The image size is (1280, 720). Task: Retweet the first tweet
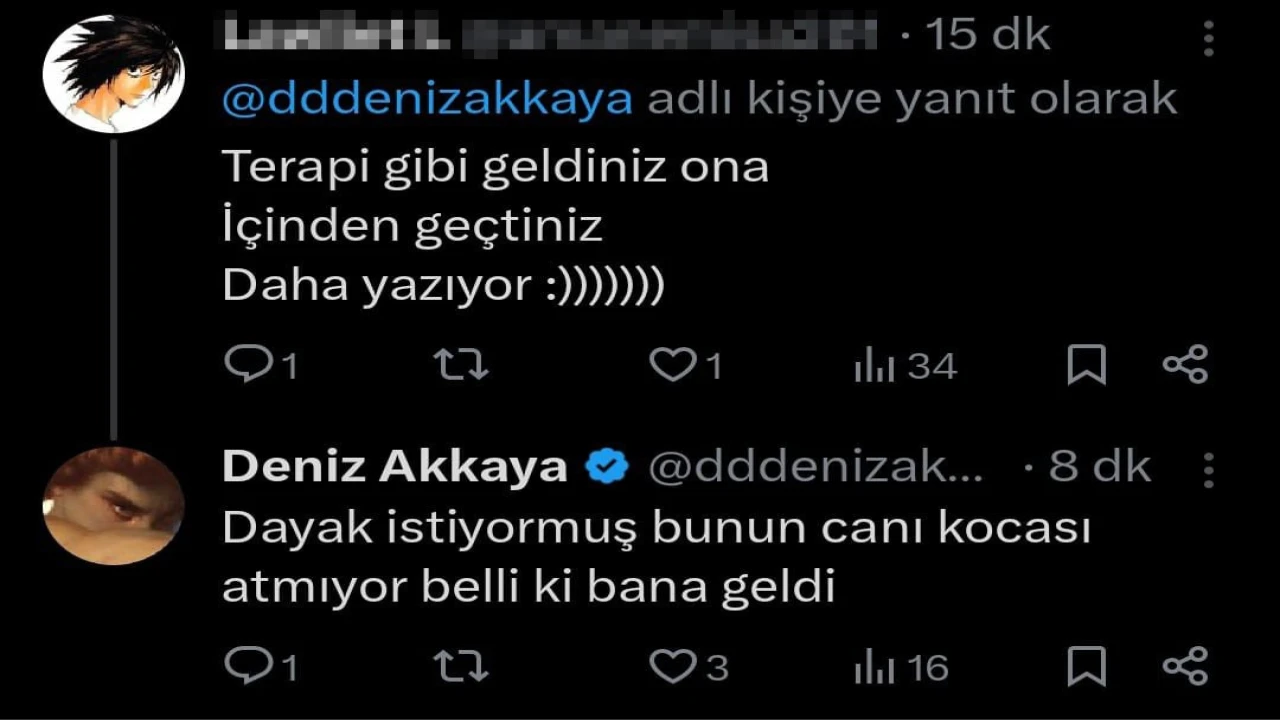point(465,365)
